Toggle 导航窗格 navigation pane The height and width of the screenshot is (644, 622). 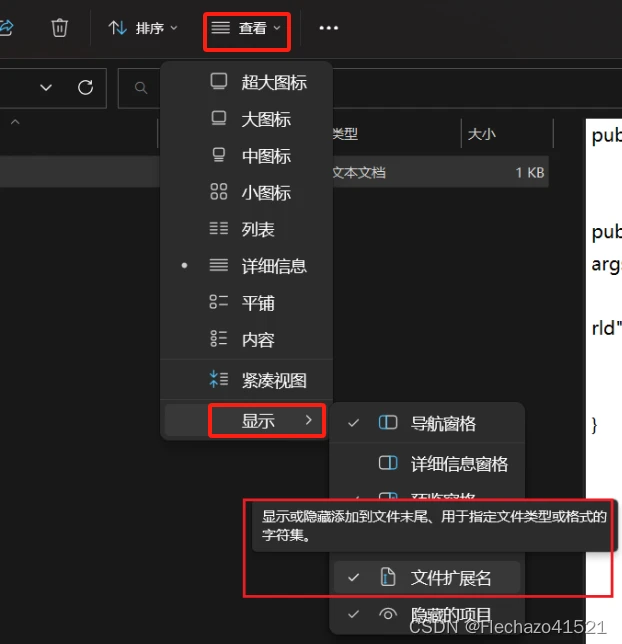pos(427,423)
